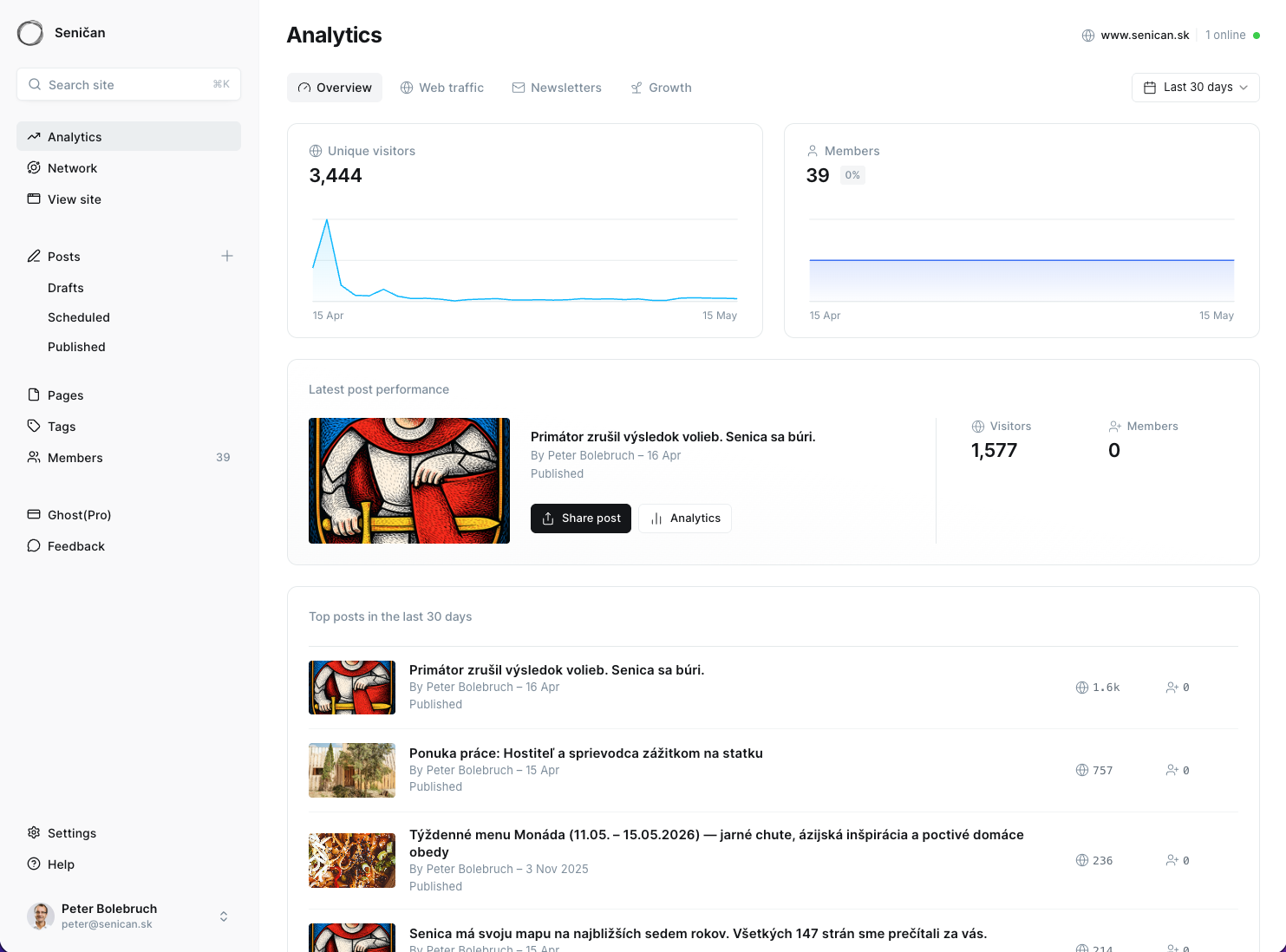Screen dimensions: 1286x952
Task: Click Peter Bolebruch's avatar photo
Action: tap(41, 916)
